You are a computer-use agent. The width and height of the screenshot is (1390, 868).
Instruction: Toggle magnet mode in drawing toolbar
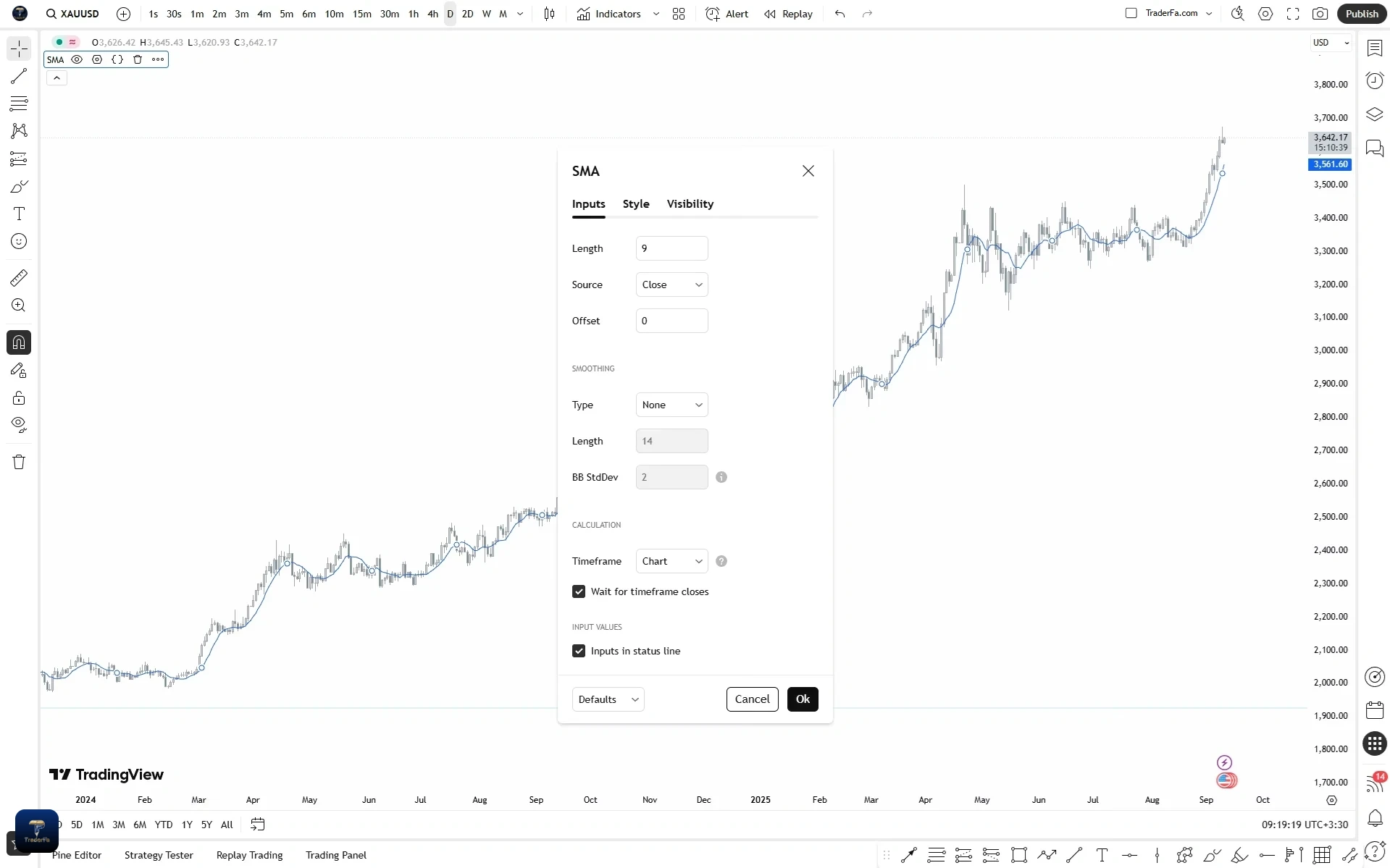19,342
